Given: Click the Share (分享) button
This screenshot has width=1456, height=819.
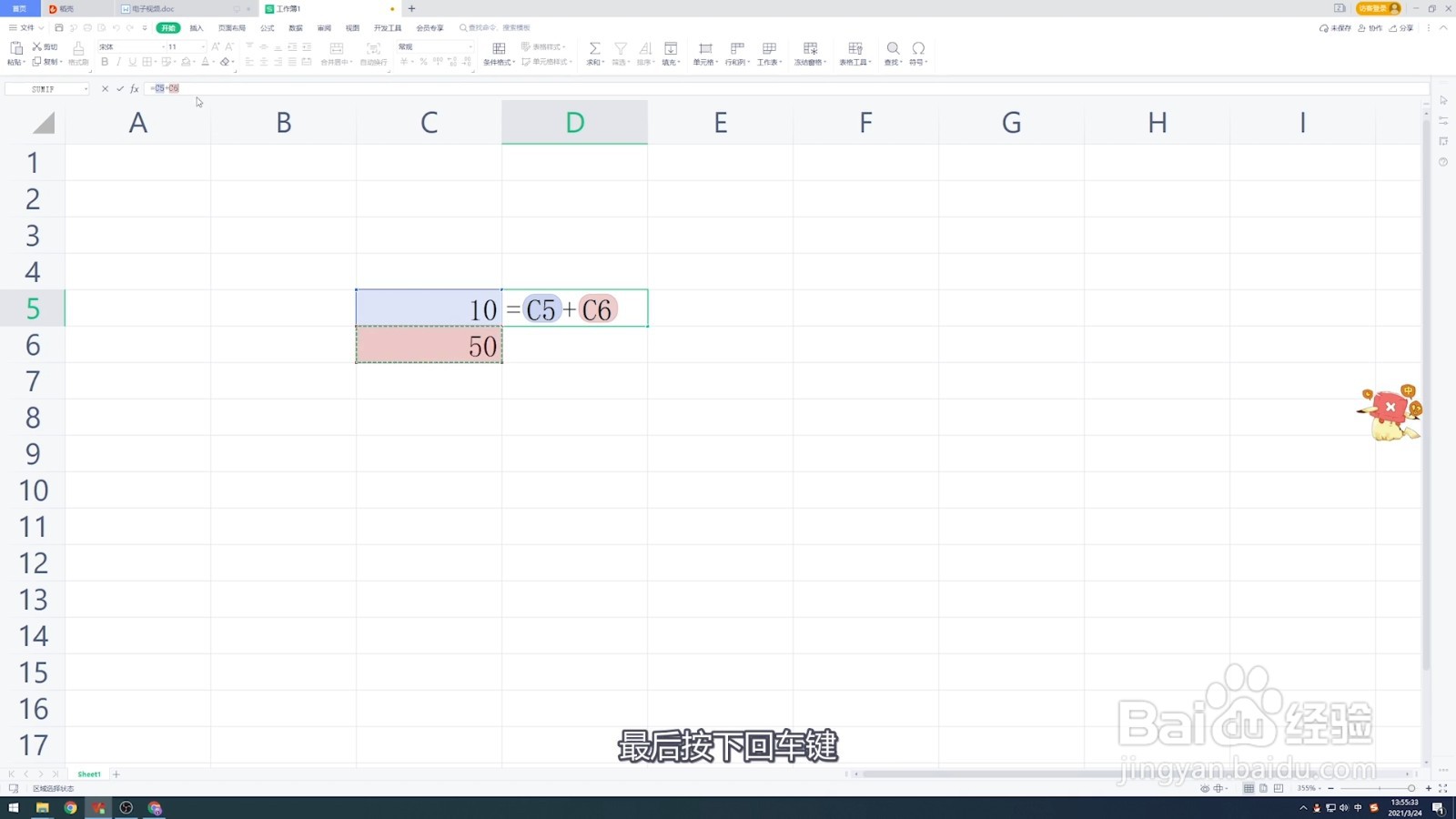Looking at the screenshot, I should [x=1401, y=28].
